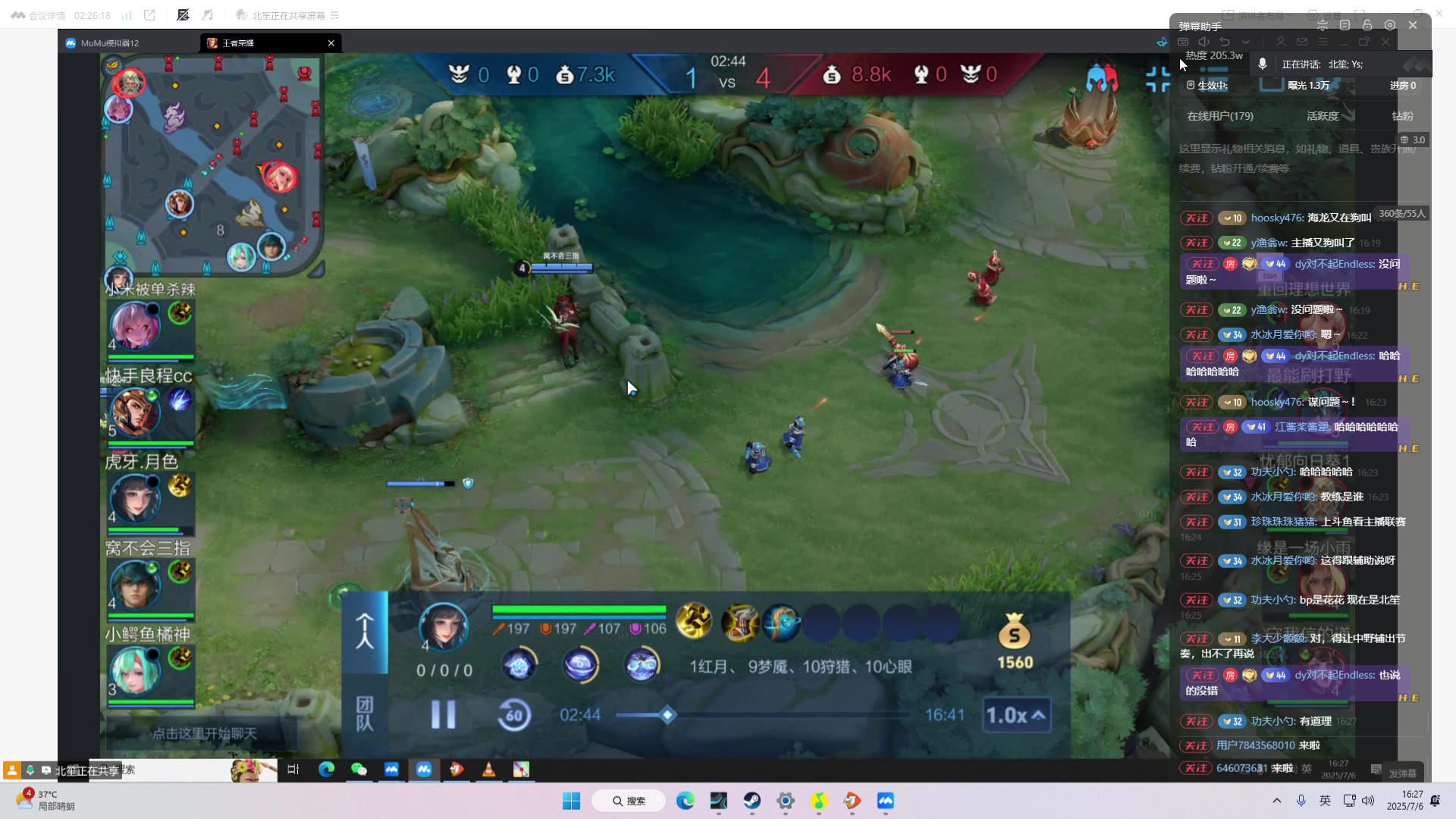This screenshot has height=819, width=1456.
Task: Select player 小鳄鱼橘神 portrait
Action: coord(136,671)
